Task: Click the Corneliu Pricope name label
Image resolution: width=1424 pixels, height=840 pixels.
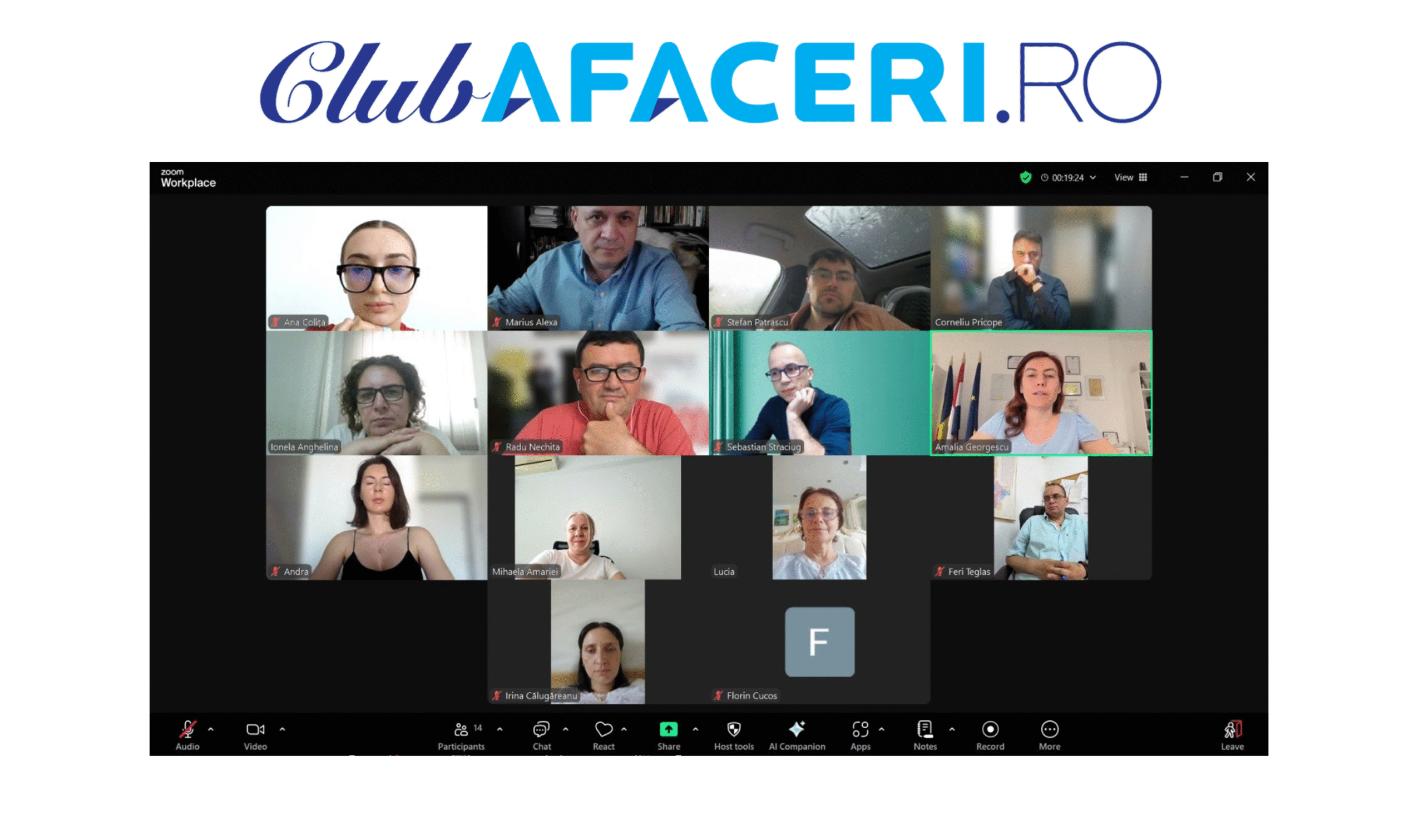Action: 968,322
